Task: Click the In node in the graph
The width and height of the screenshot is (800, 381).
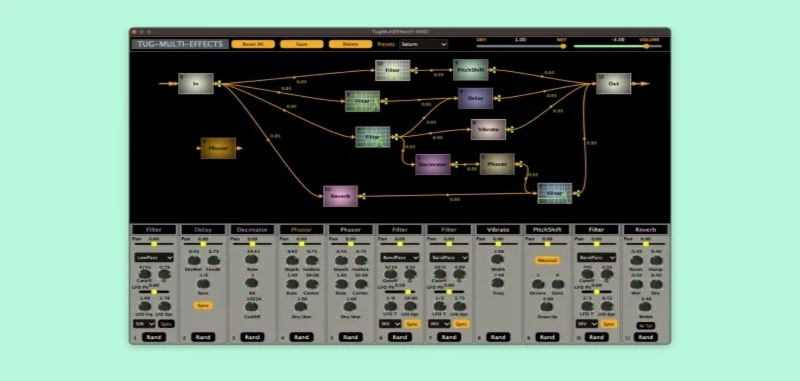Action: pyautogui.click(x=195, y=83)
